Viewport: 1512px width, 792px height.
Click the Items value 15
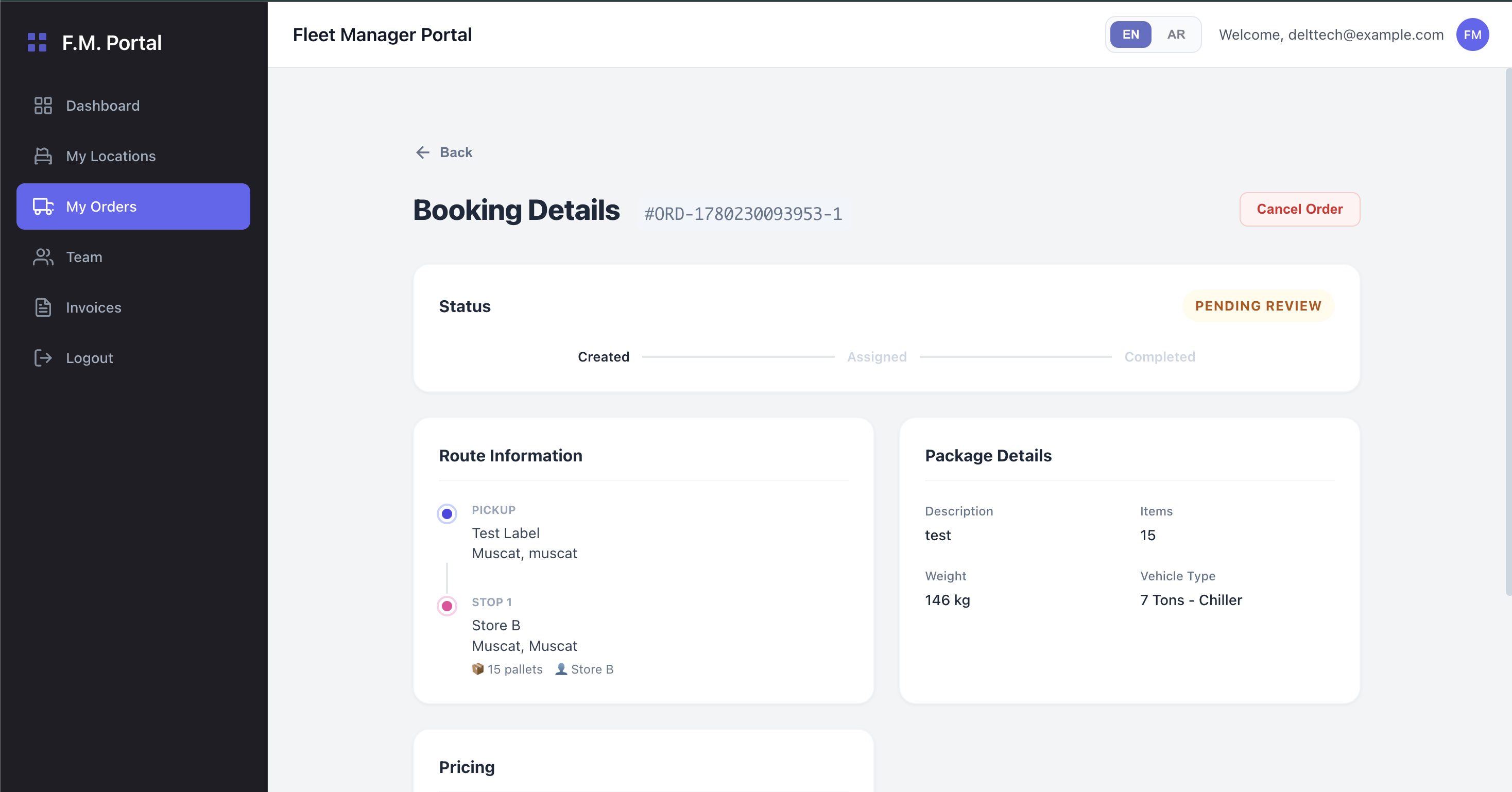coord(1147,536)
